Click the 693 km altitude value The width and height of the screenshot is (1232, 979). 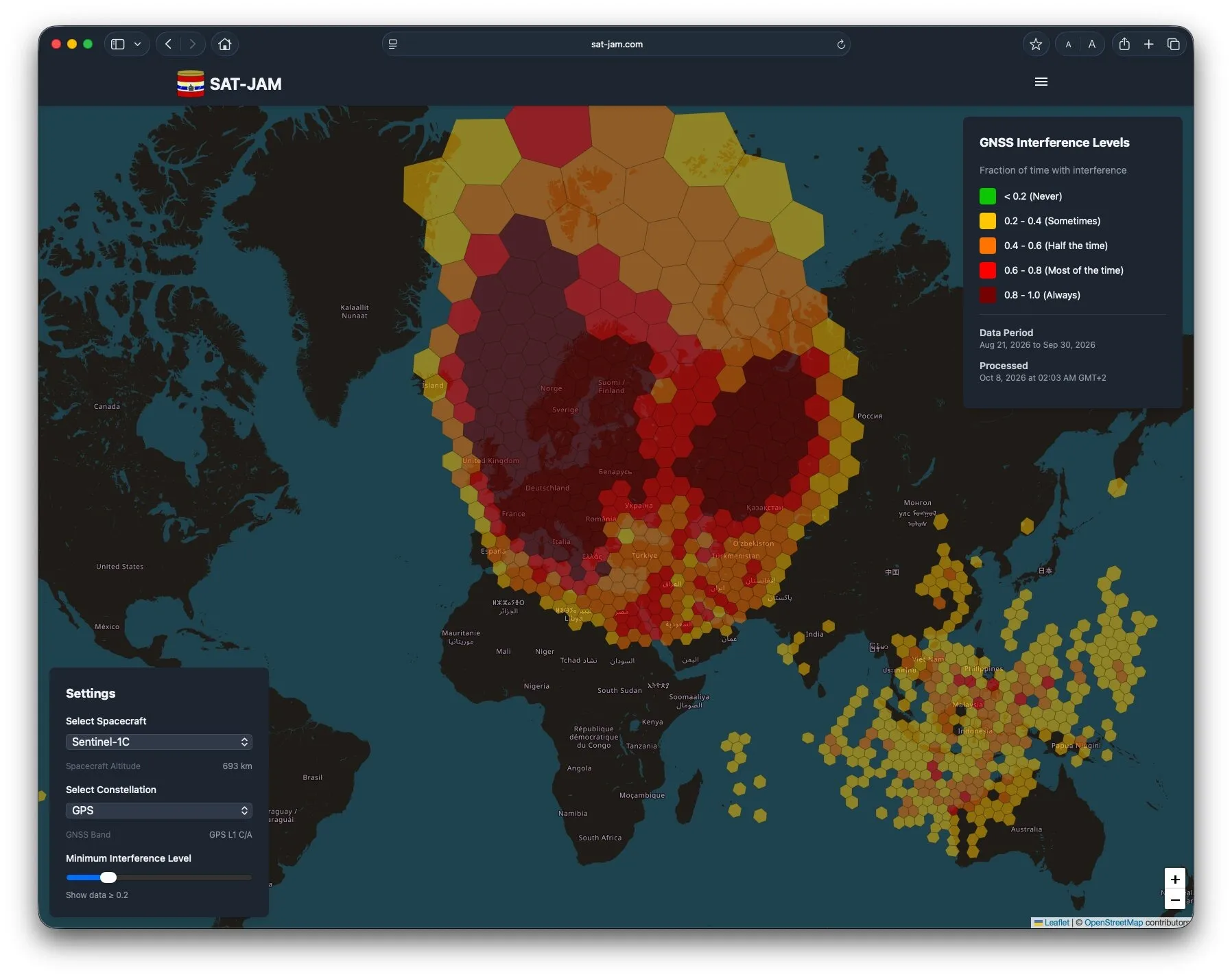pyautogui.click(x=237, y=766)
